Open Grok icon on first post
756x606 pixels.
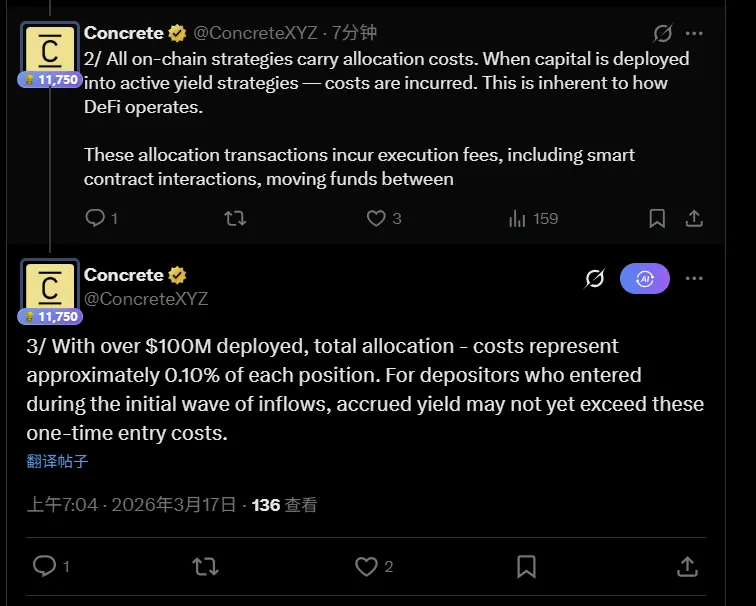click(x=662, y=34)
